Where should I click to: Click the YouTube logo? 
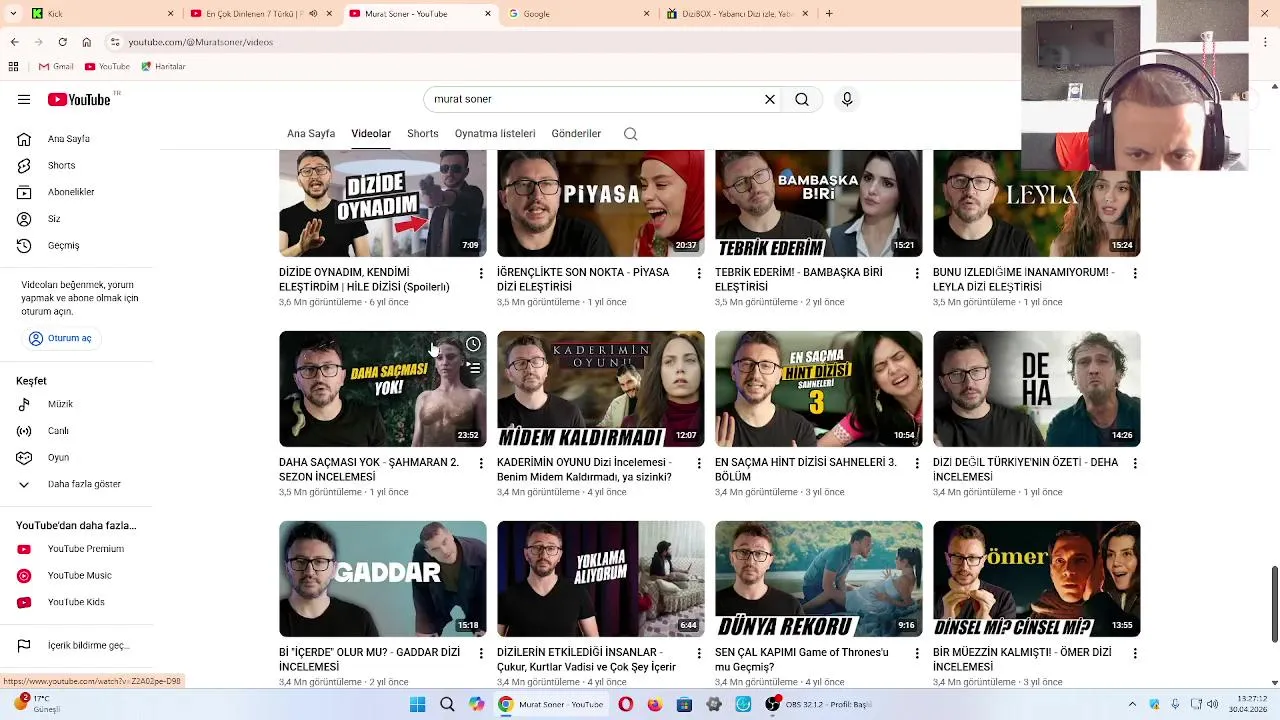pyautogui.click(x=79, y=99)
